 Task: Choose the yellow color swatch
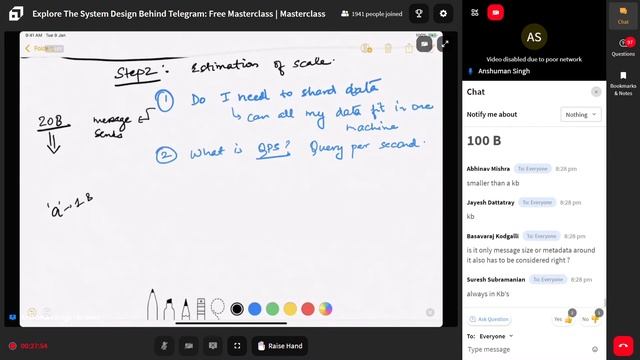click(290, 309)
